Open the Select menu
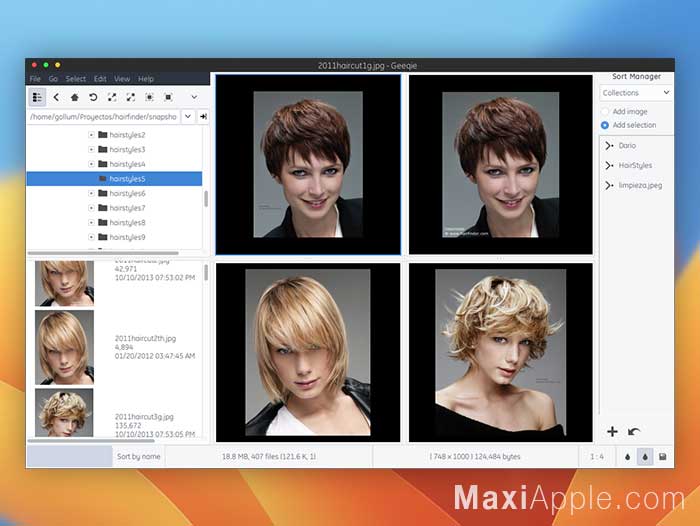 coord(75,79)
